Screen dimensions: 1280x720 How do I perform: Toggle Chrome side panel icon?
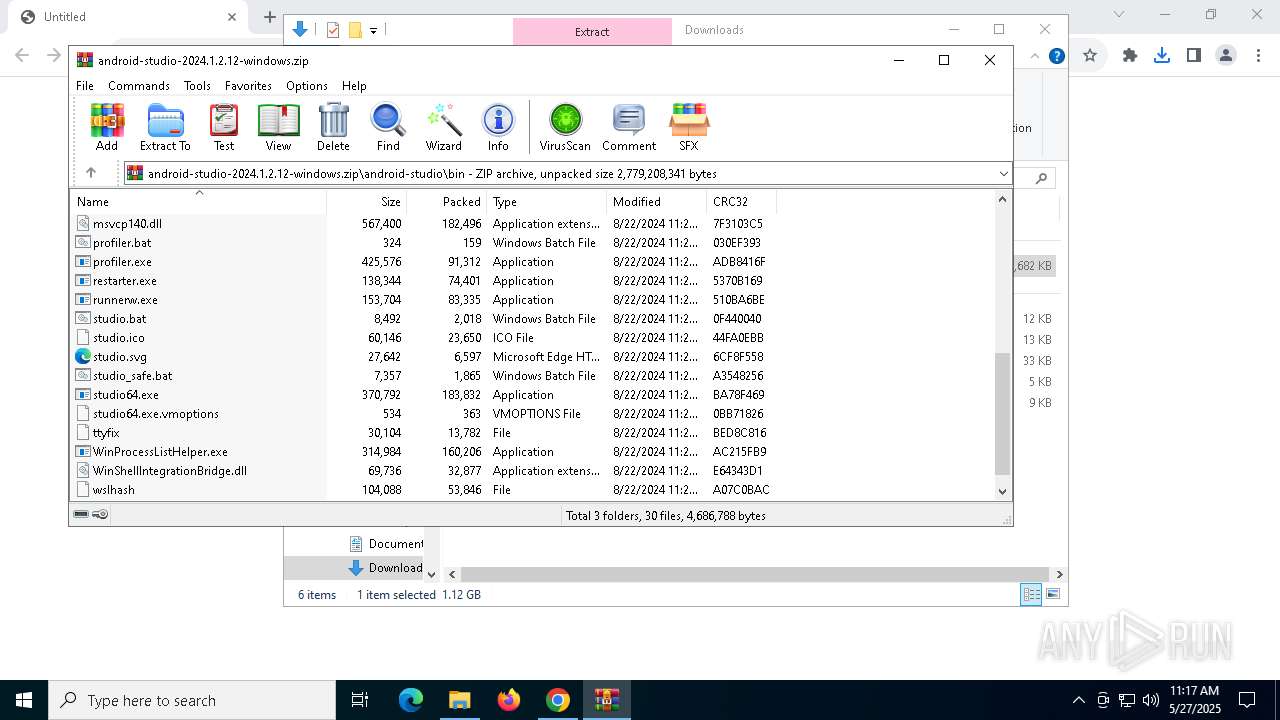pyautogui.click(x=1194, y=56)
